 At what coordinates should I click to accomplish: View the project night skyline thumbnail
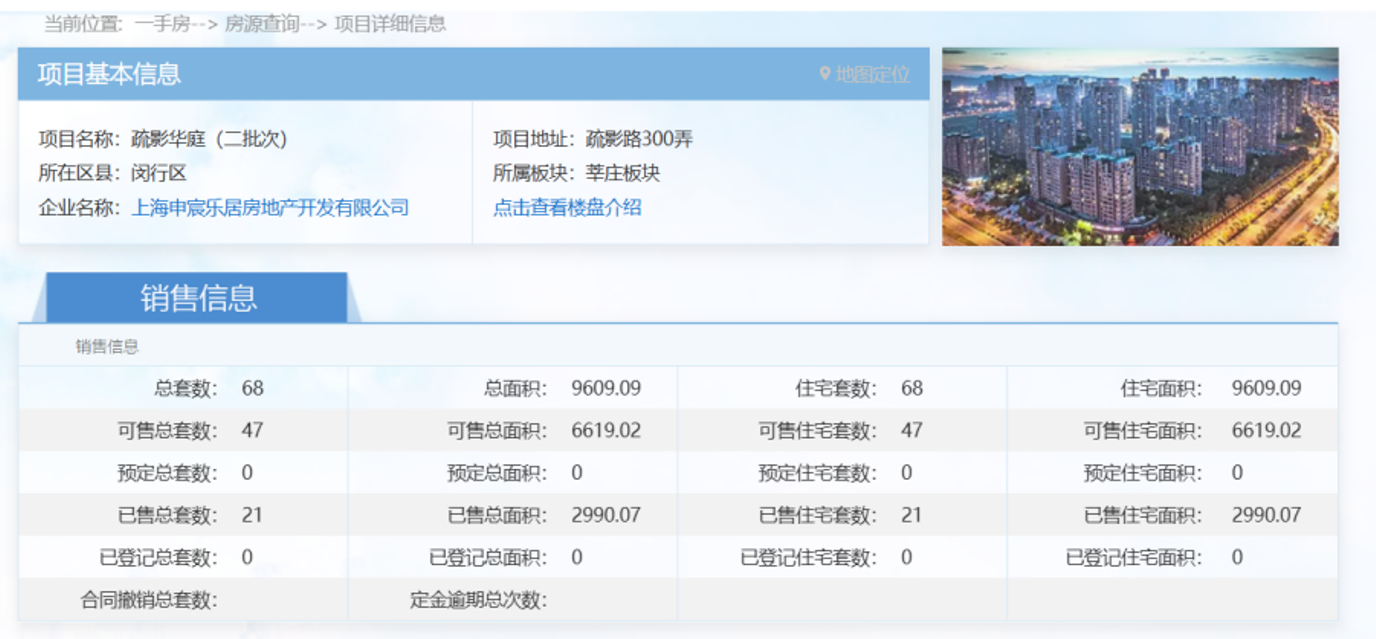(x=1140, y=146)
